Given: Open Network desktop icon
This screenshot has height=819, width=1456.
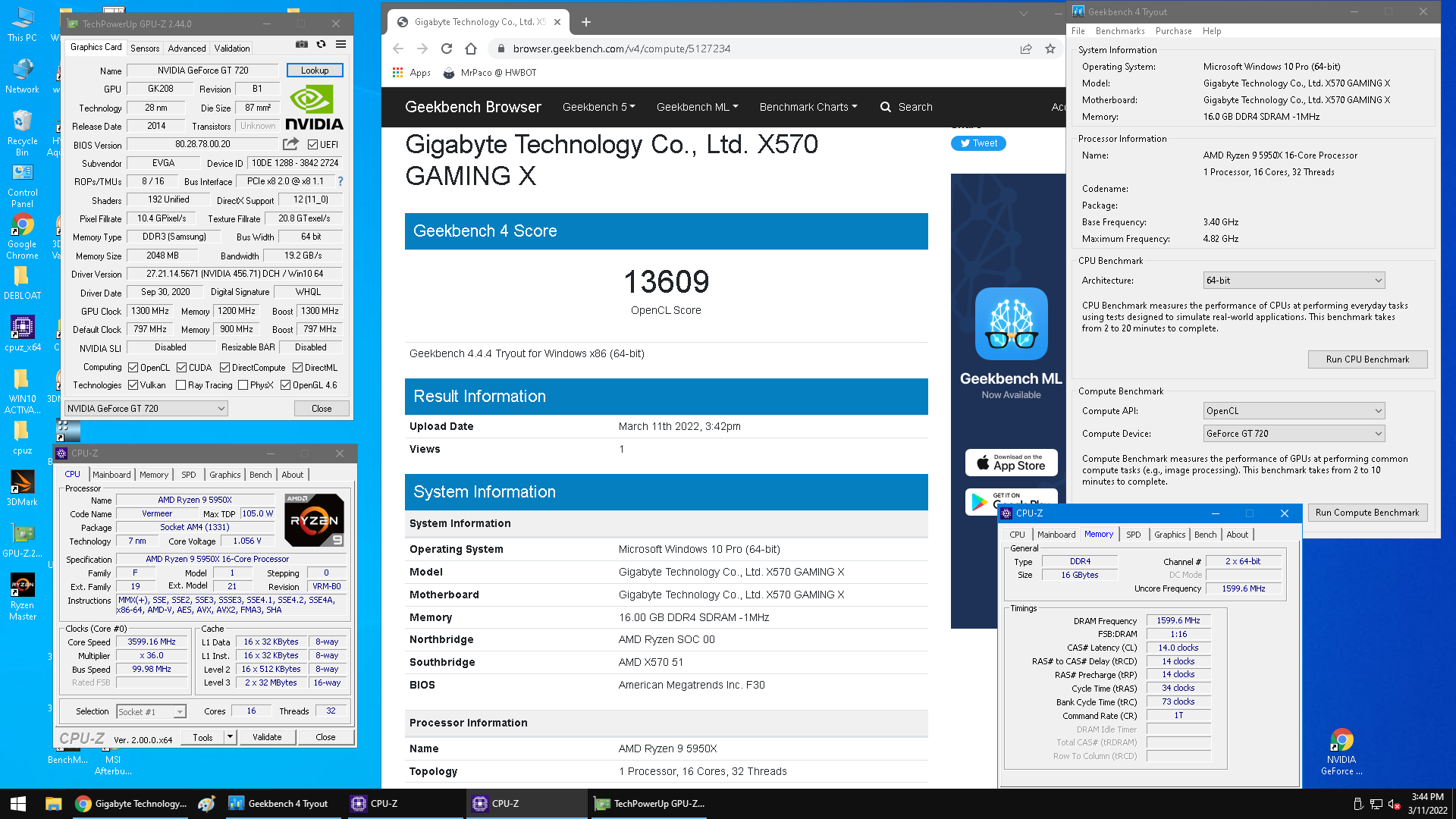Looking at the screenshot, I should click(22, 76).
